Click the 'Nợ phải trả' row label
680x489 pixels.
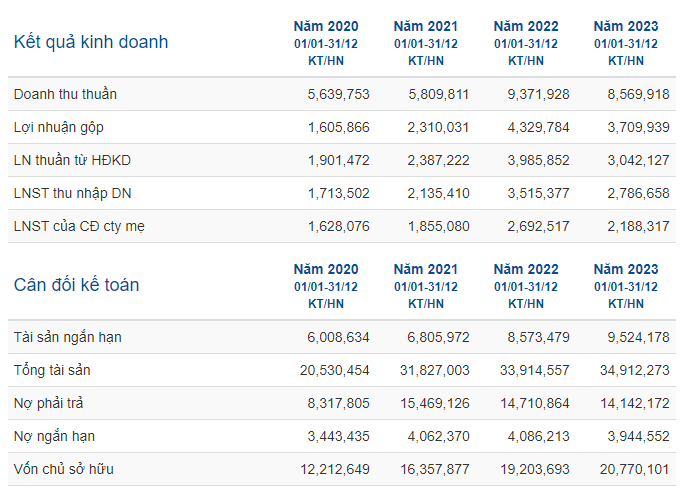(48, 404)
